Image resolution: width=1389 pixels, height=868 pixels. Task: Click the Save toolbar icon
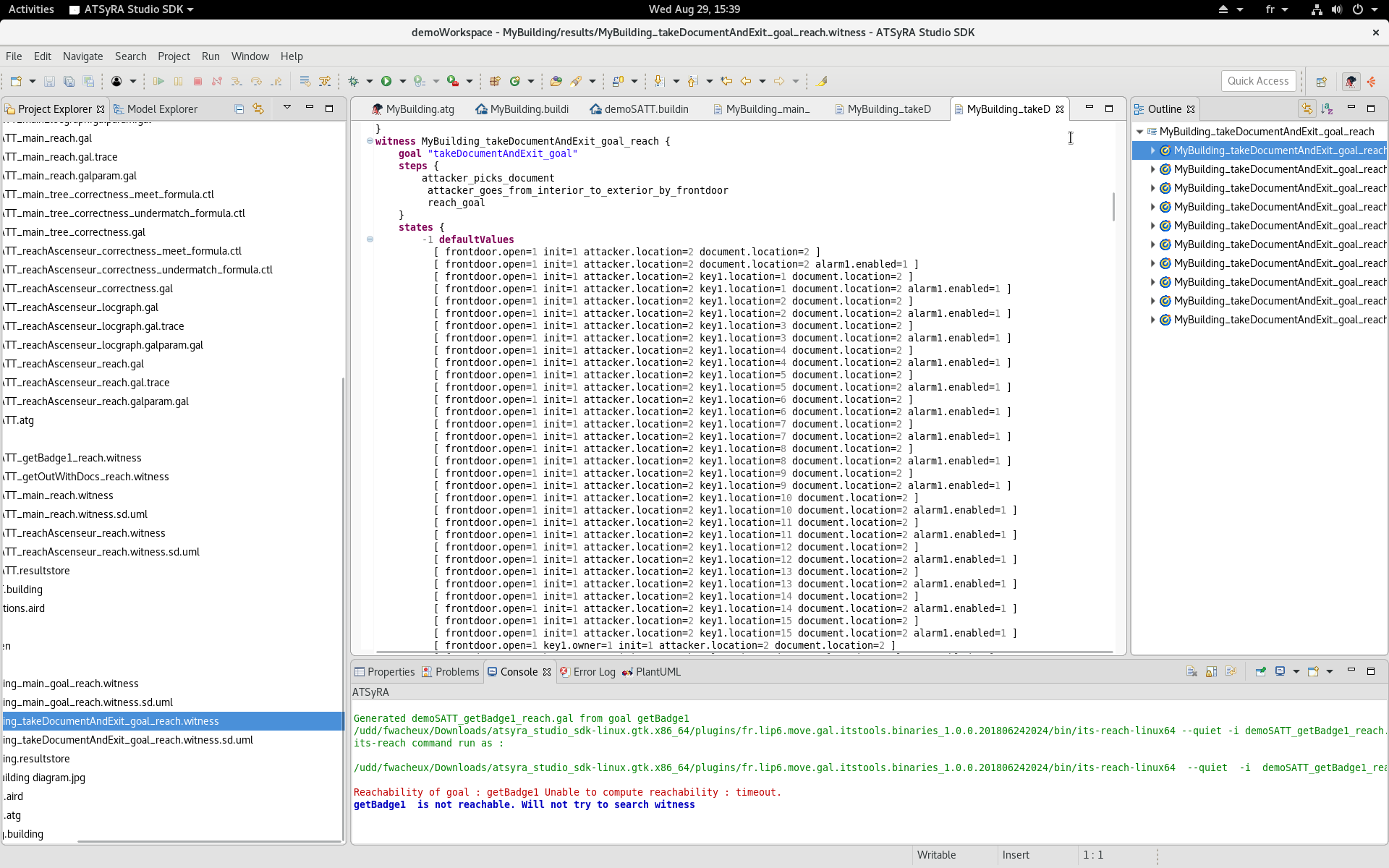tap(49, 82)
